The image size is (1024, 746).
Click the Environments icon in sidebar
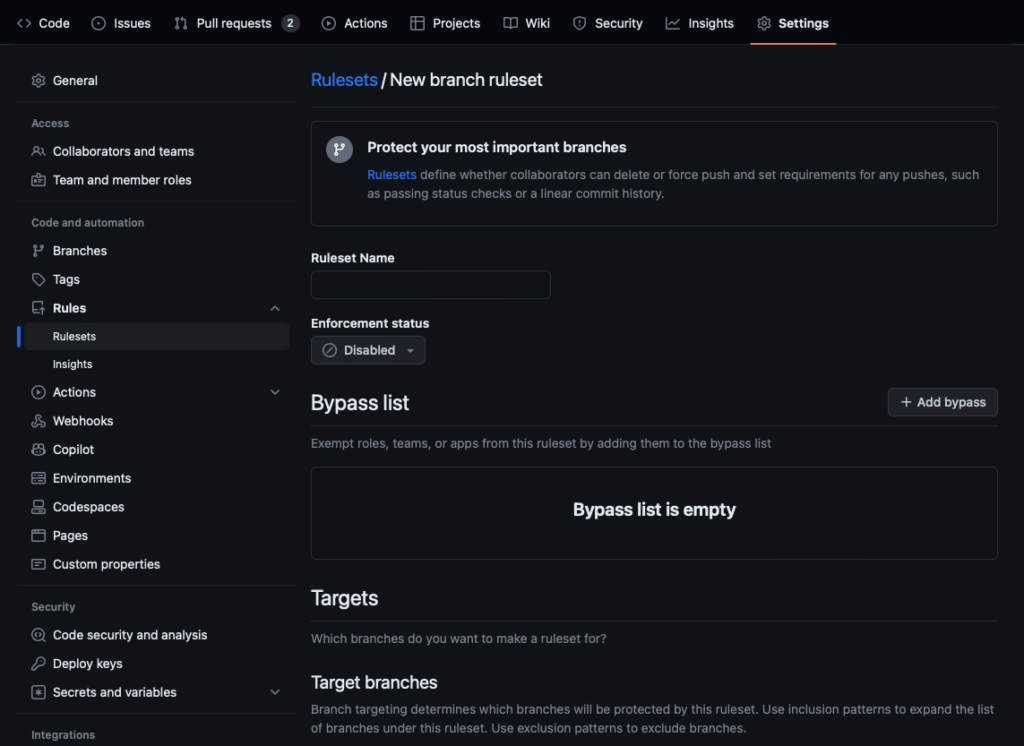(x=38, y=478)
